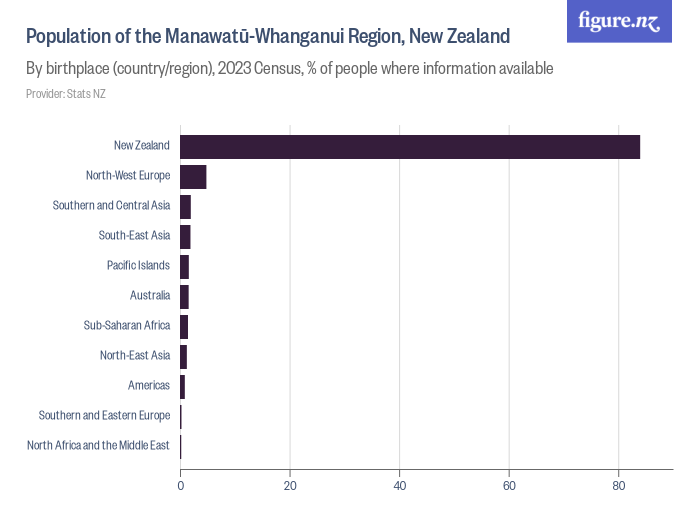Screen dimensions: 700x525
Task: Click the subtitle mentioning 2023 Census
Action: [x=289, y=69]
